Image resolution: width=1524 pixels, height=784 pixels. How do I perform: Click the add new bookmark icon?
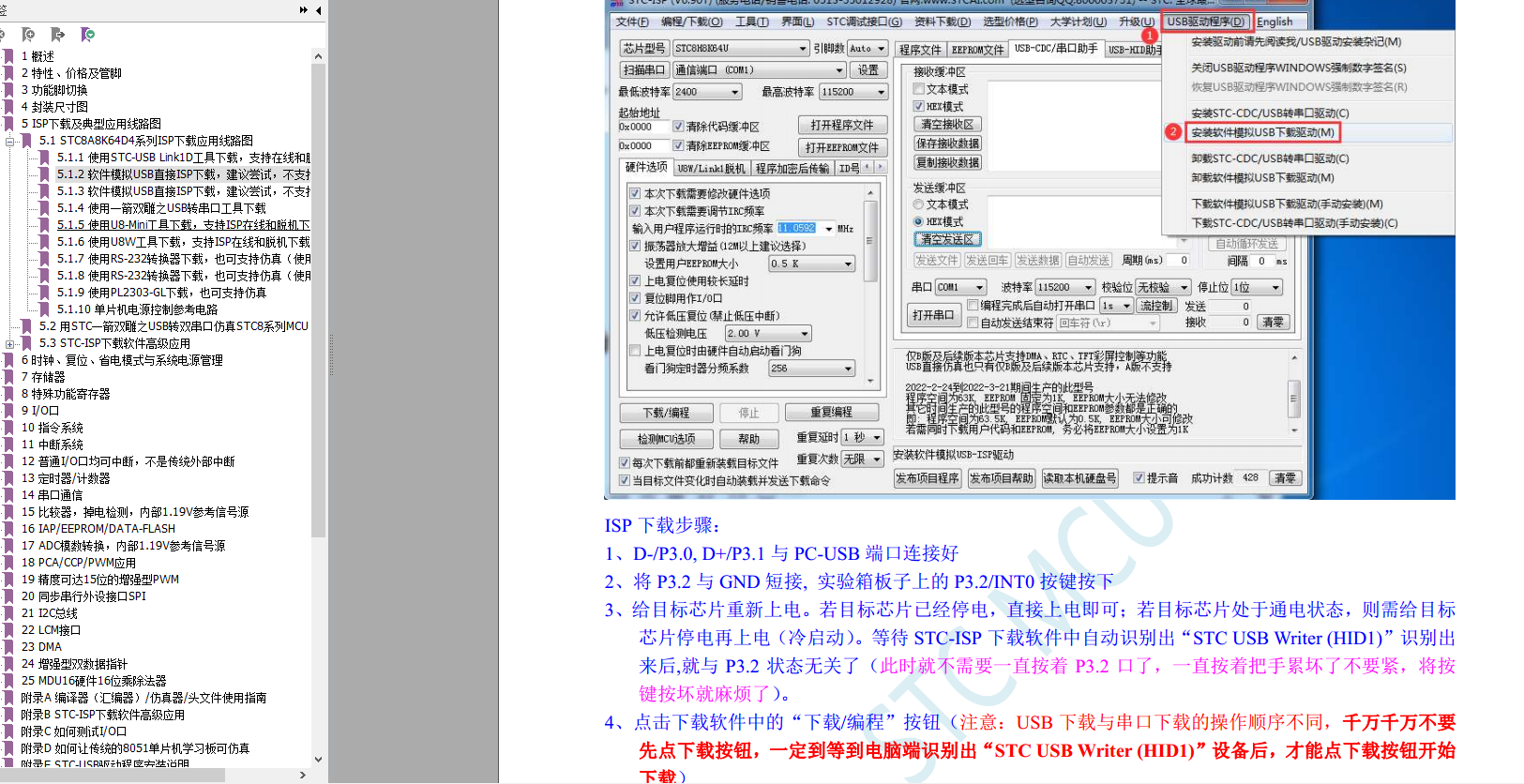[x=28, y=35]
